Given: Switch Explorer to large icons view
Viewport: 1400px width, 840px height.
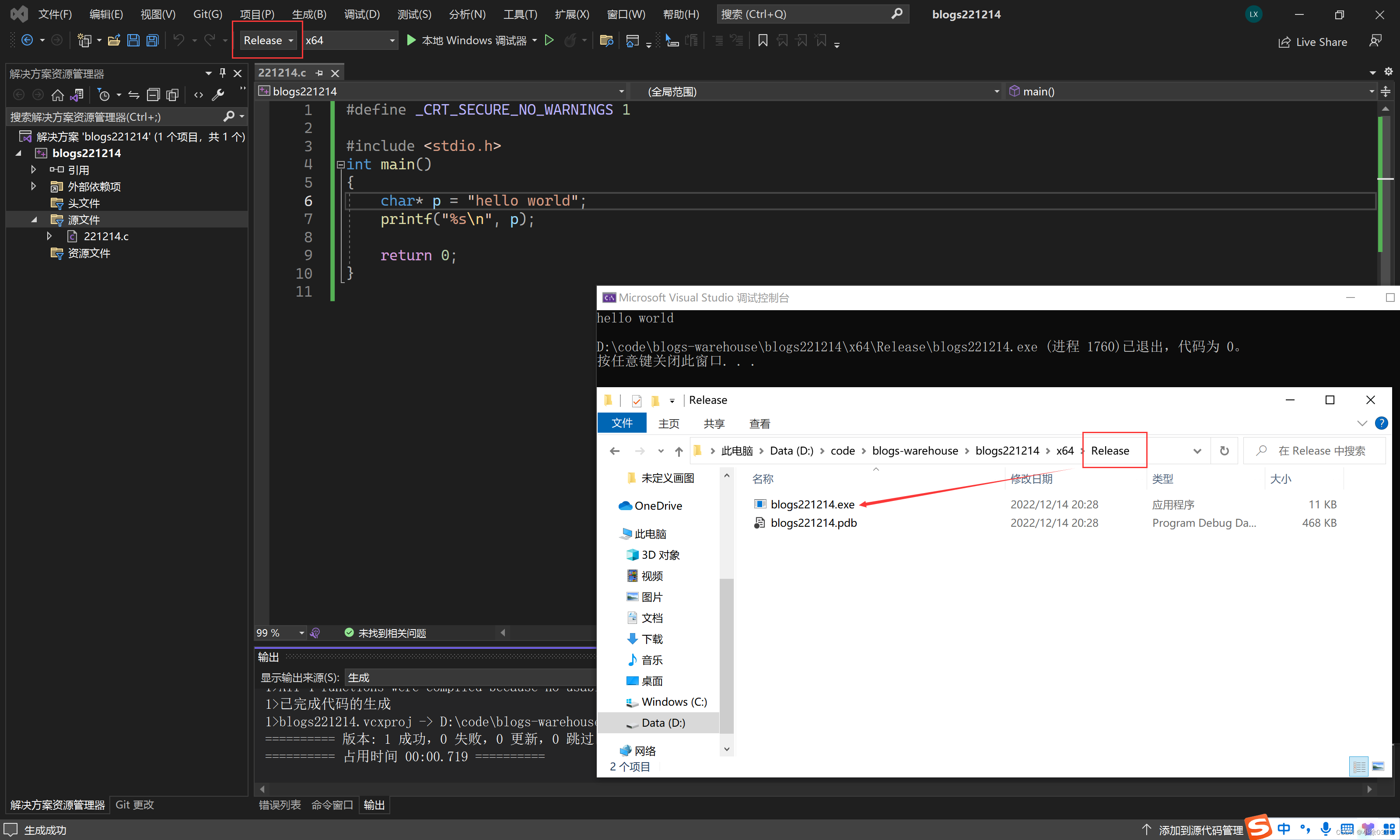Looking at the screenshot, I should 1378,766.
